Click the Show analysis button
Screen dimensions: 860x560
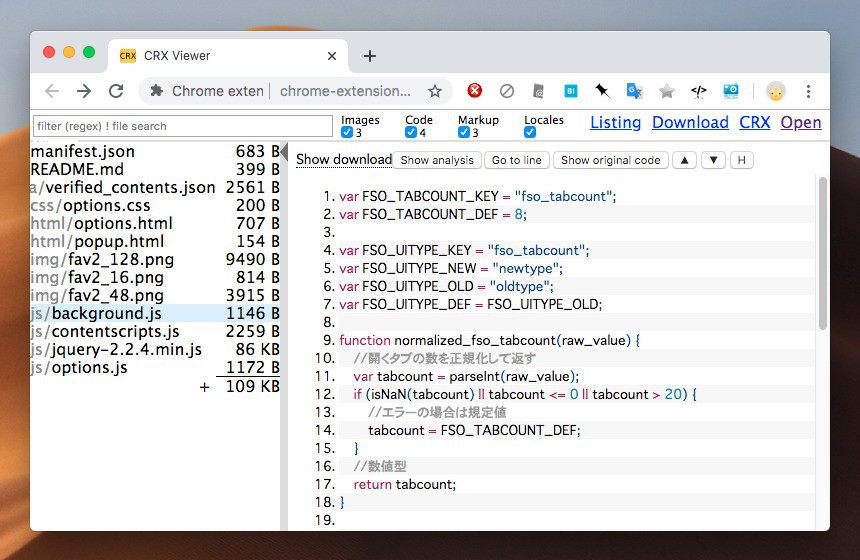coord(437,160)
